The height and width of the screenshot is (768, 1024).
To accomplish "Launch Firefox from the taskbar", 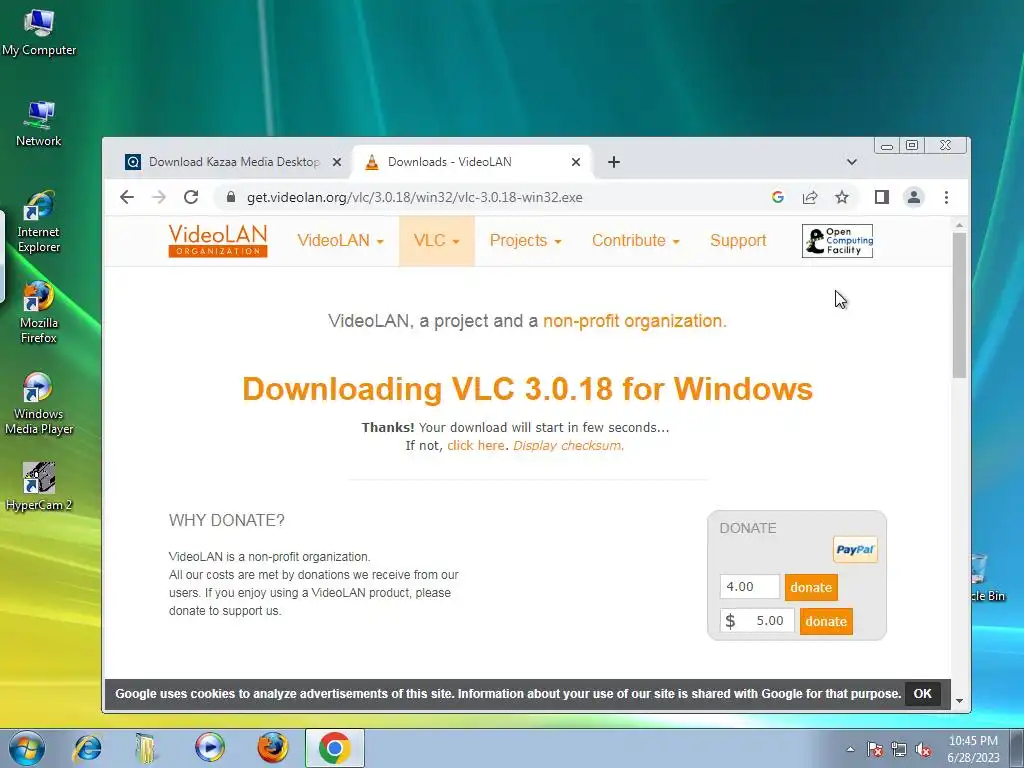I will pyautogui.click(x=272, y=748).
